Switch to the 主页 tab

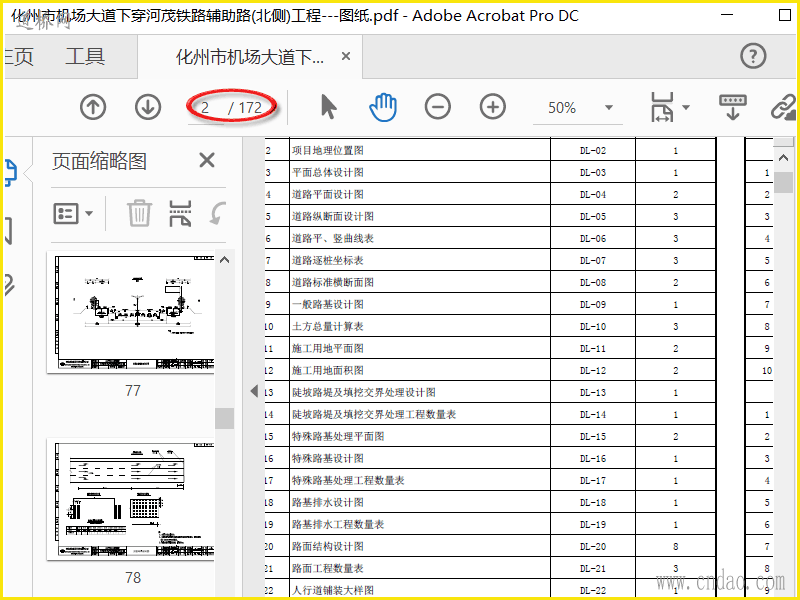(19, 56)
